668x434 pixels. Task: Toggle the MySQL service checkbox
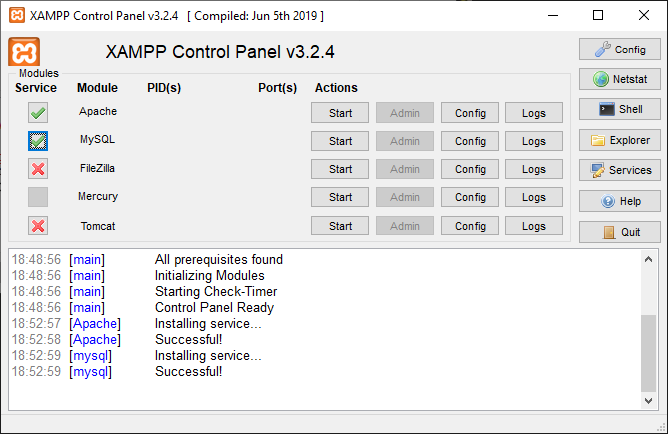pyautogui.click(x=38, y=141)
